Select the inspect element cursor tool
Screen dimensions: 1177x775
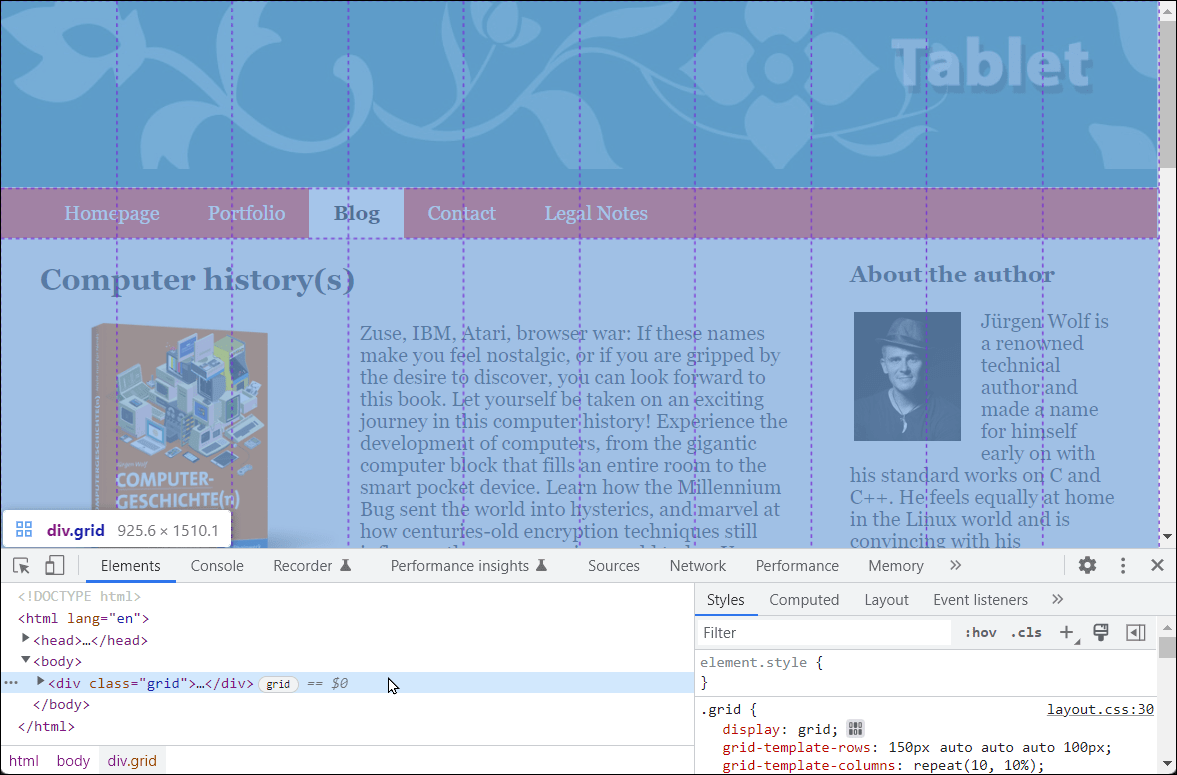21,565
